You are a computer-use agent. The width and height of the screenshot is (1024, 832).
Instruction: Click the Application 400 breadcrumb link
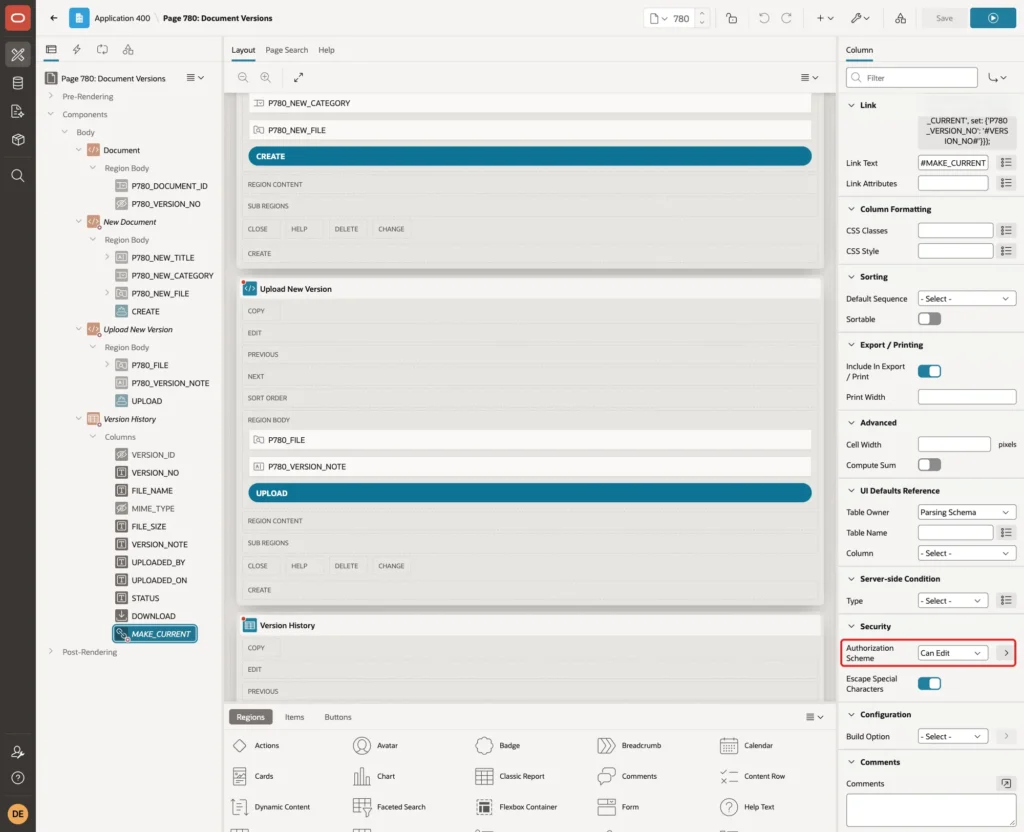coord(122,18)
